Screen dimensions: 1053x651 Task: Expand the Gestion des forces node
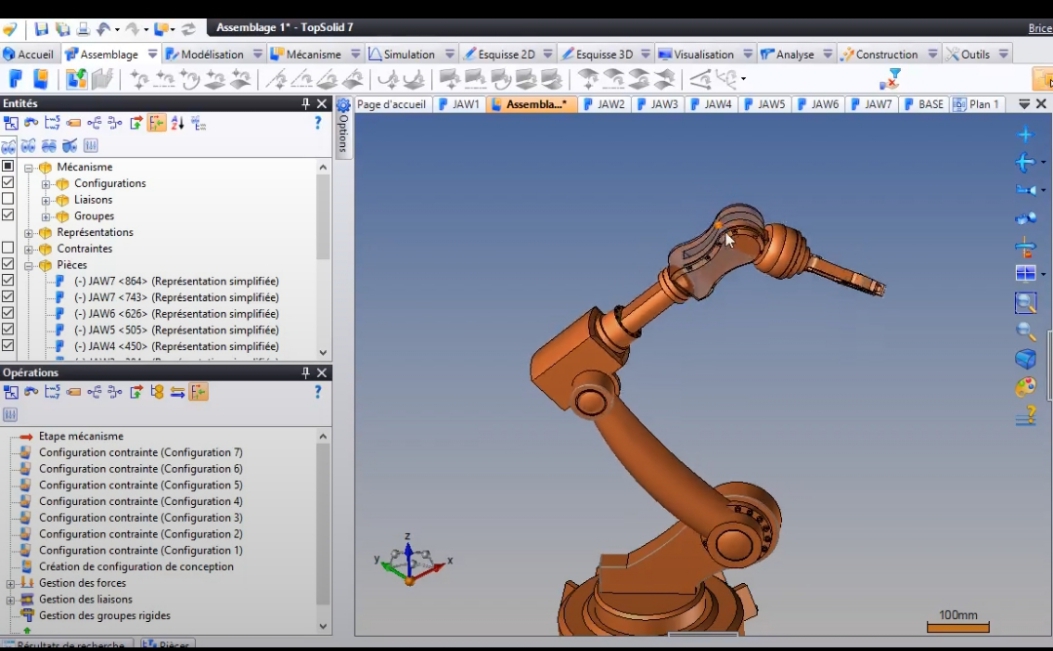pyautogui.click(x=11, y=584)
